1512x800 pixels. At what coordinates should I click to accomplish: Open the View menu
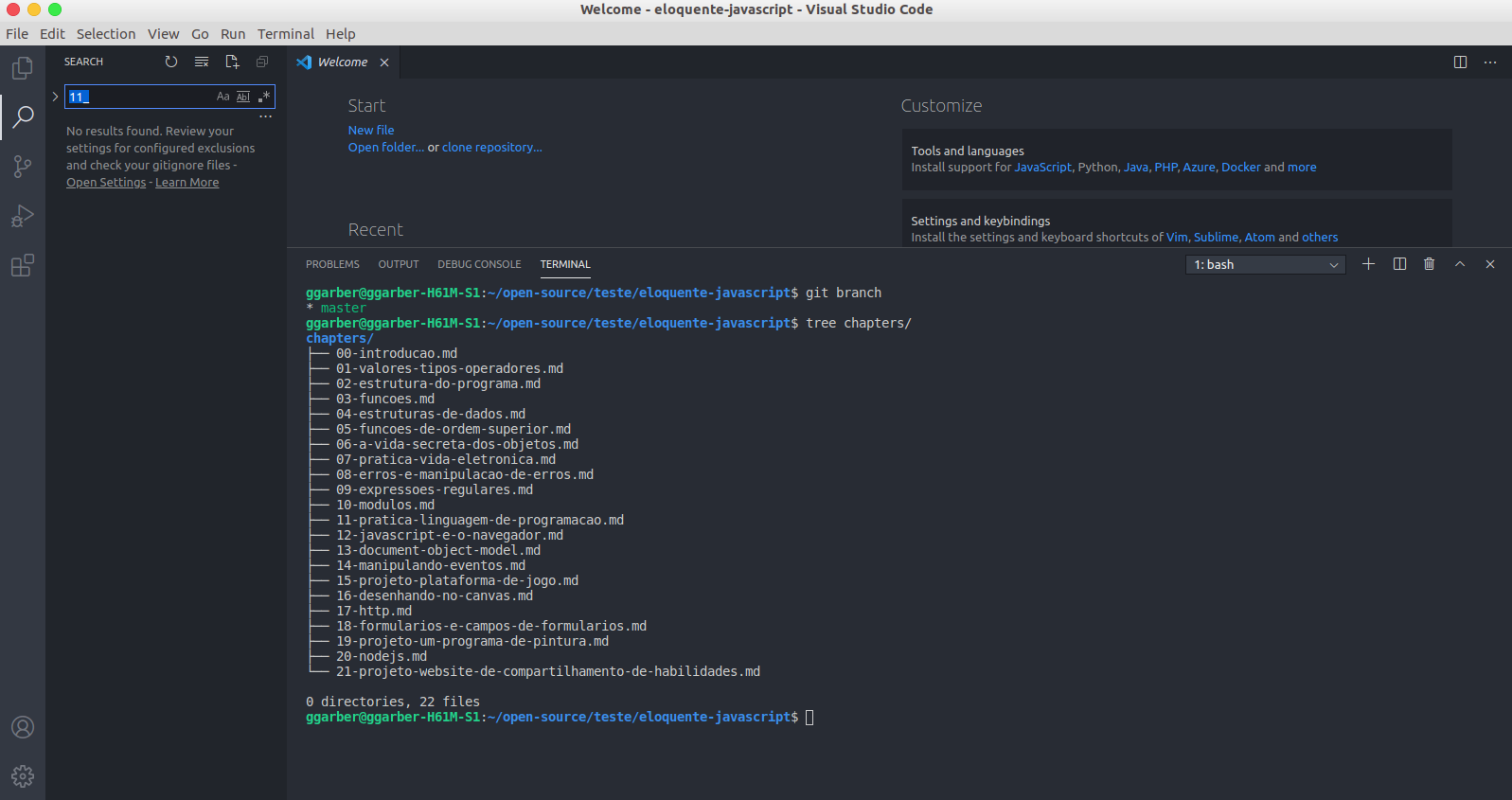(x=163, y=34)
